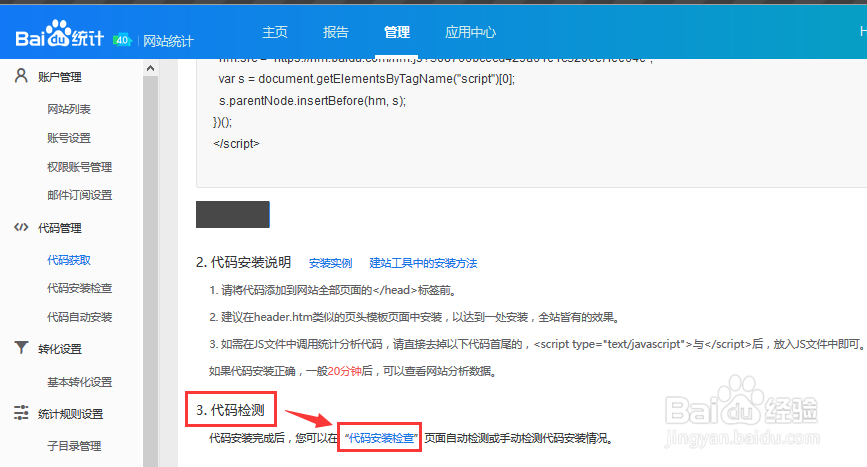
Task: Open the 建站工具中的安装方法 link
Action: pos(423,264)
